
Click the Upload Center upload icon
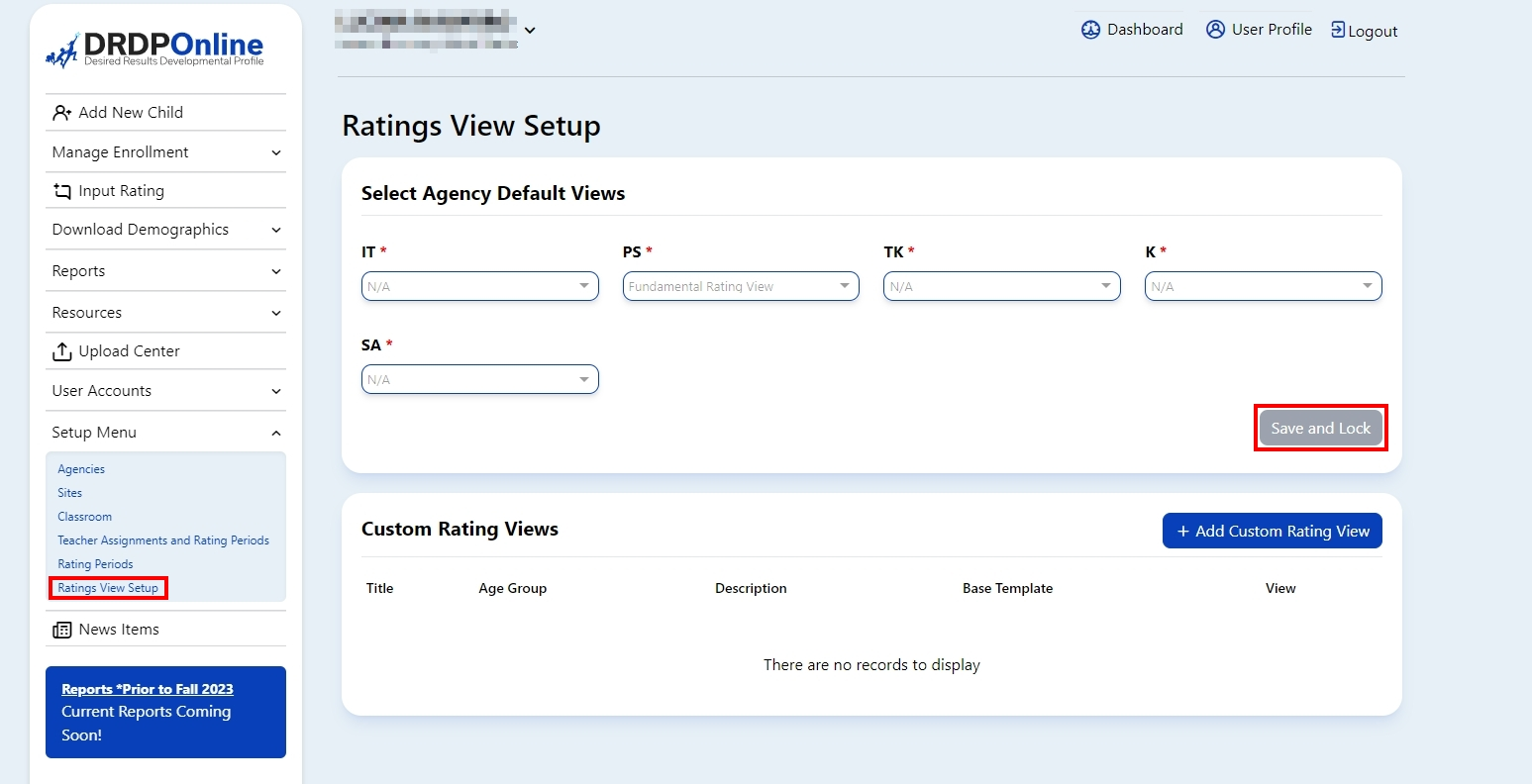62,351
